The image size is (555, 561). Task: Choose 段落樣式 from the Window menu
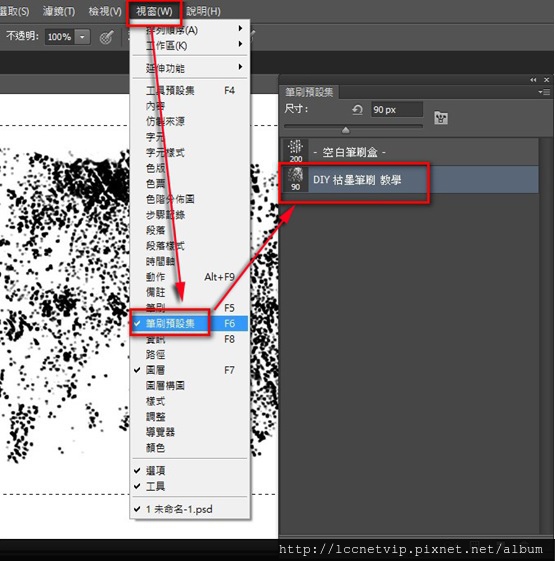190,246
